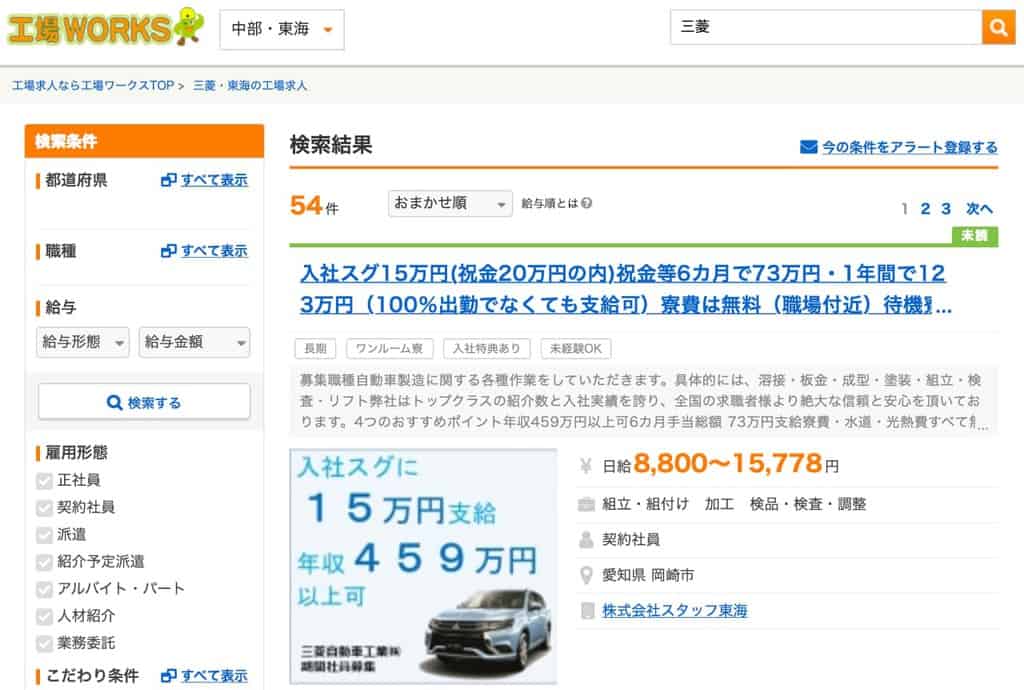
Task: Open the 給与金額 dropdown
Action: pos(195,342)
